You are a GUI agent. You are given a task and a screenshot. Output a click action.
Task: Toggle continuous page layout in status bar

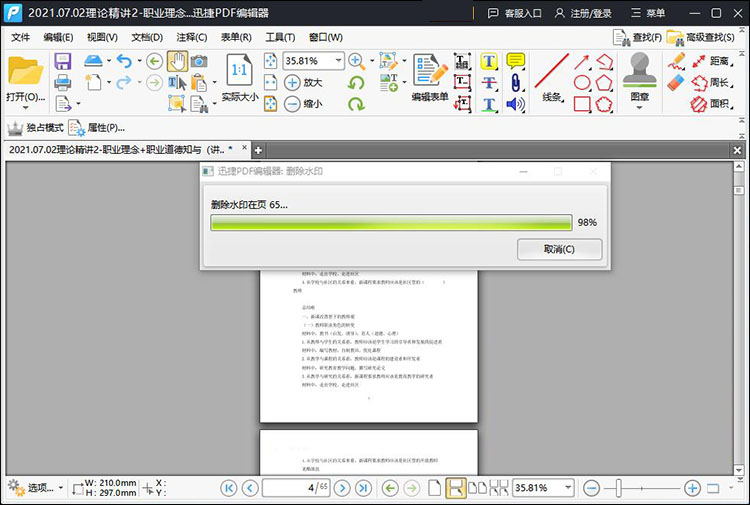455,488
